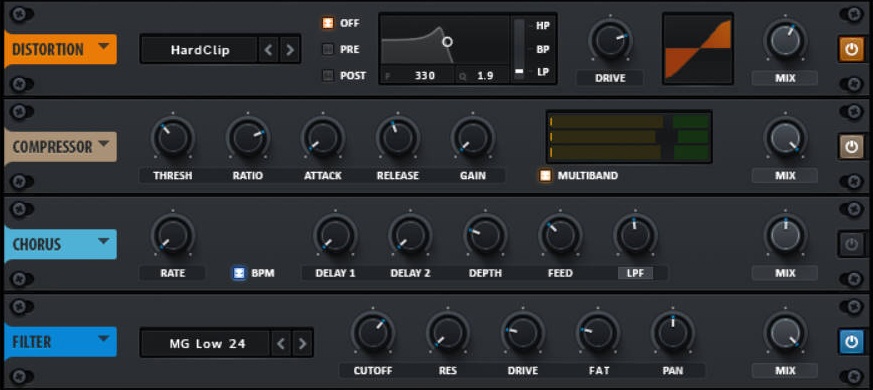
Task: Click the chorus DELAY 2 knob
Action: click(x=410, y=235)
